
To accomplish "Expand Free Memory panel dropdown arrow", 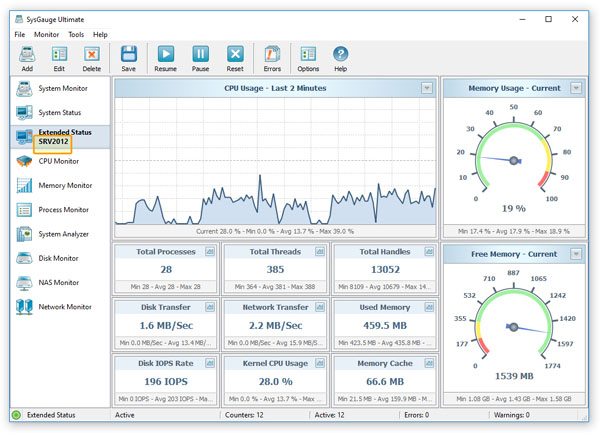I will pos(576,254).
